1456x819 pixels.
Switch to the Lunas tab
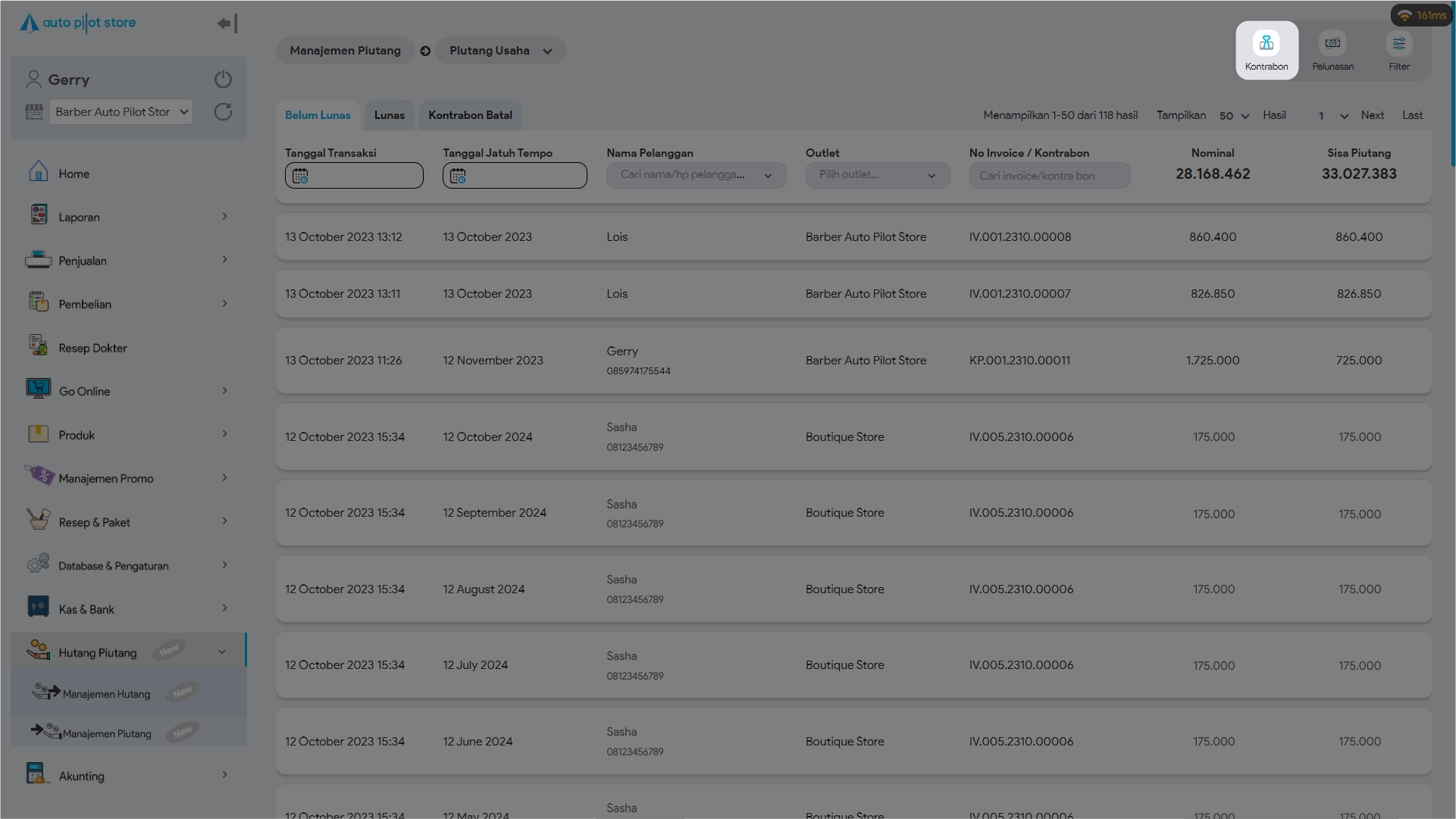389,115
